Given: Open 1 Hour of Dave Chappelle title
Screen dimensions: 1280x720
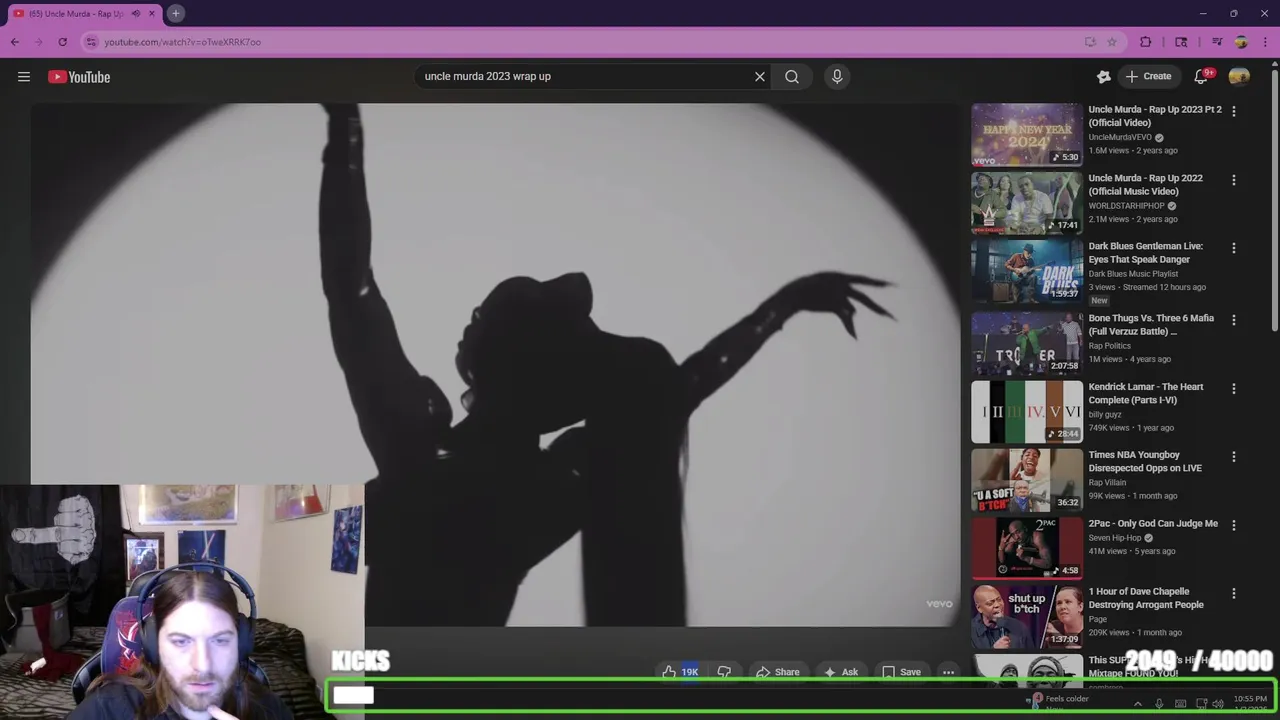Looking at the screenshot, I should pyautogui.click(x=1146, y=598).
